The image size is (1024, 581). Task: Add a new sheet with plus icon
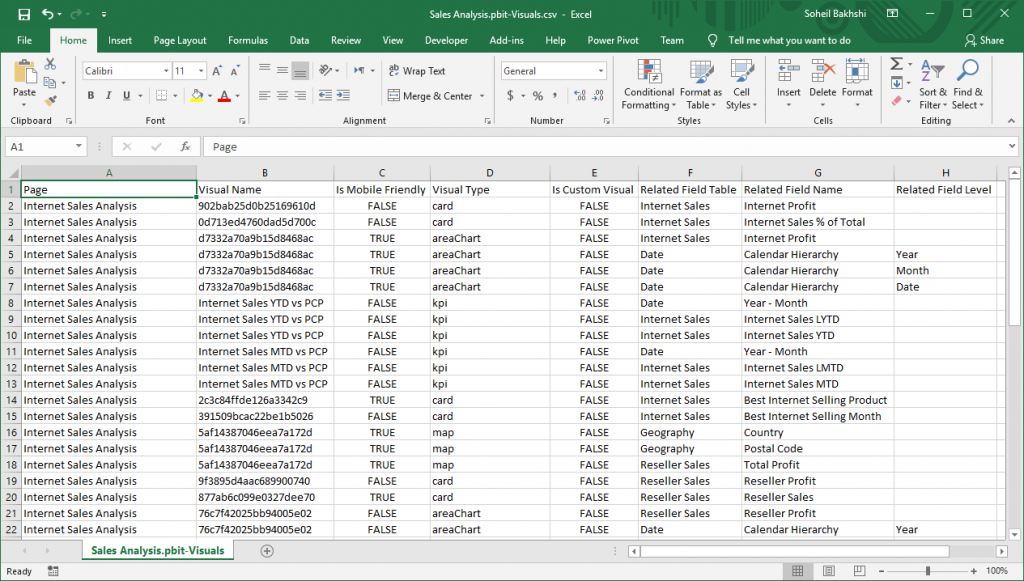pyautogui.click(x=267, y=550)
